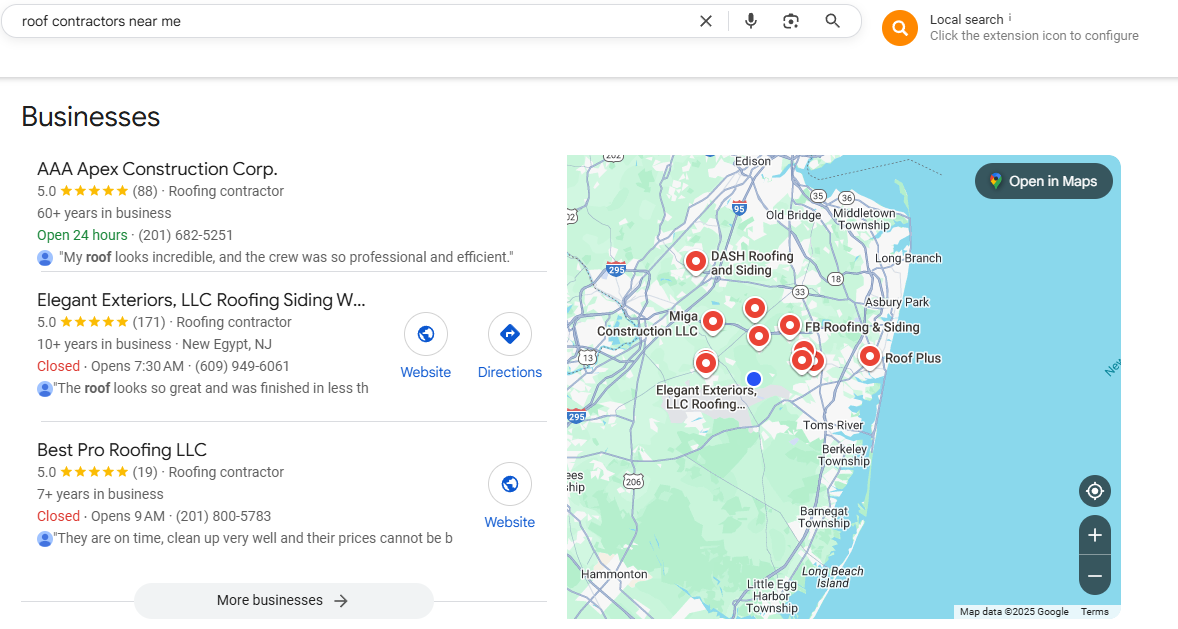Get directions to Elegant Exteriors via arrow icon
Image resolution: width=1178 pixels, height=629 pixels.
point(509,334)
